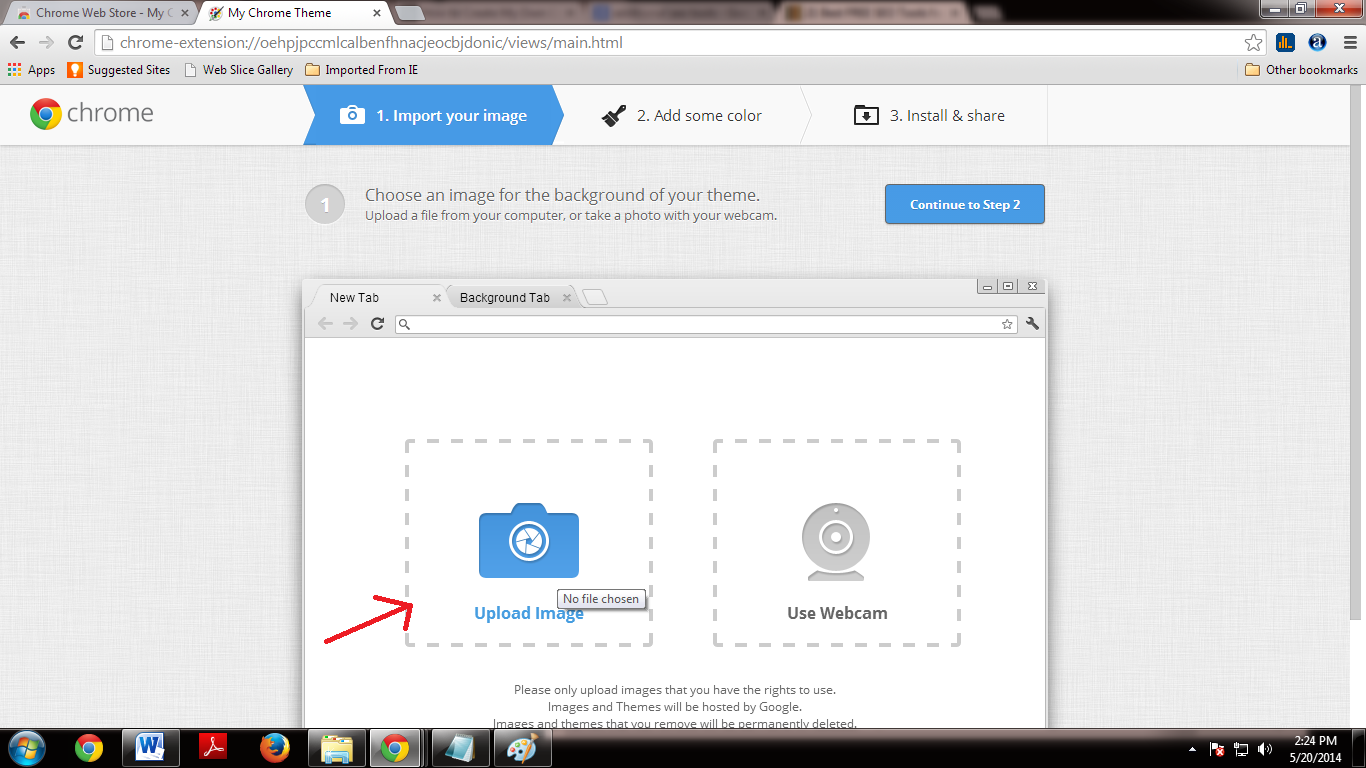Open Microsoft Word from the taskbar
The image size is (1366, 768).
[151, 748]
